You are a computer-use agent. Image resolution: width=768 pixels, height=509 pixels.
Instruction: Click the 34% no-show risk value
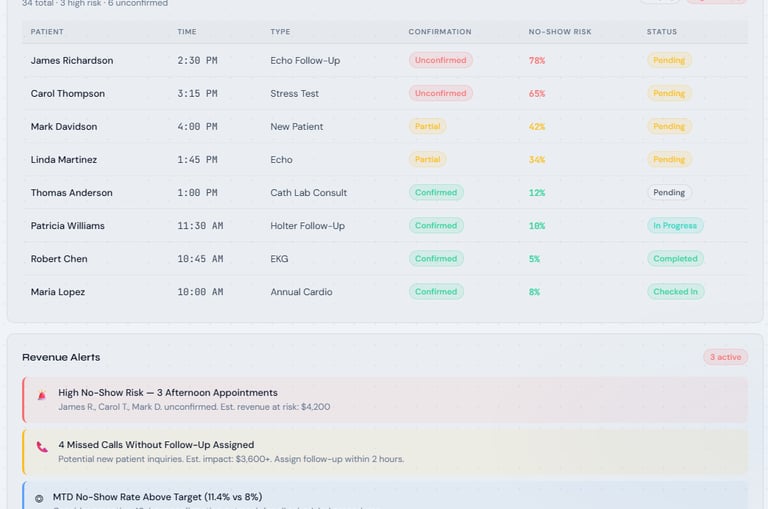537,160
